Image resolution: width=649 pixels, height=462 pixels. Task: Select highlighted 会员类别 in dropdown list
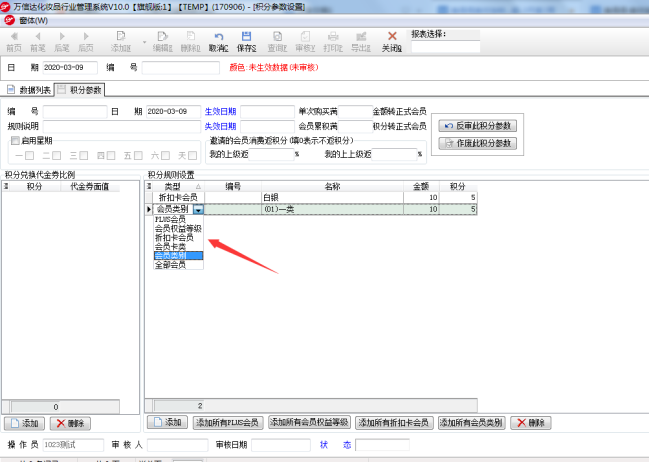point(178,256)
